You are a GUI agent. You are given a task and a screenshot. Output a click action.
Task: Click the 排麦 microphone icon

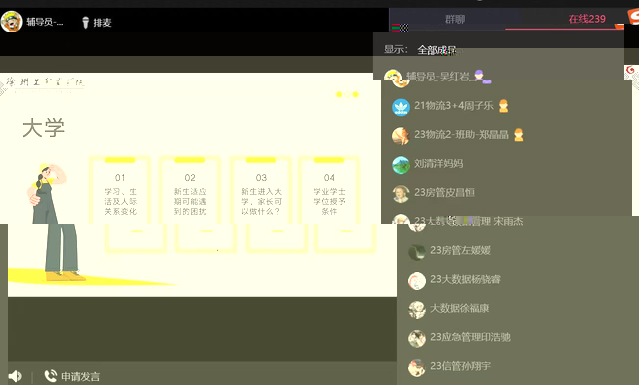tap(85, 22)
